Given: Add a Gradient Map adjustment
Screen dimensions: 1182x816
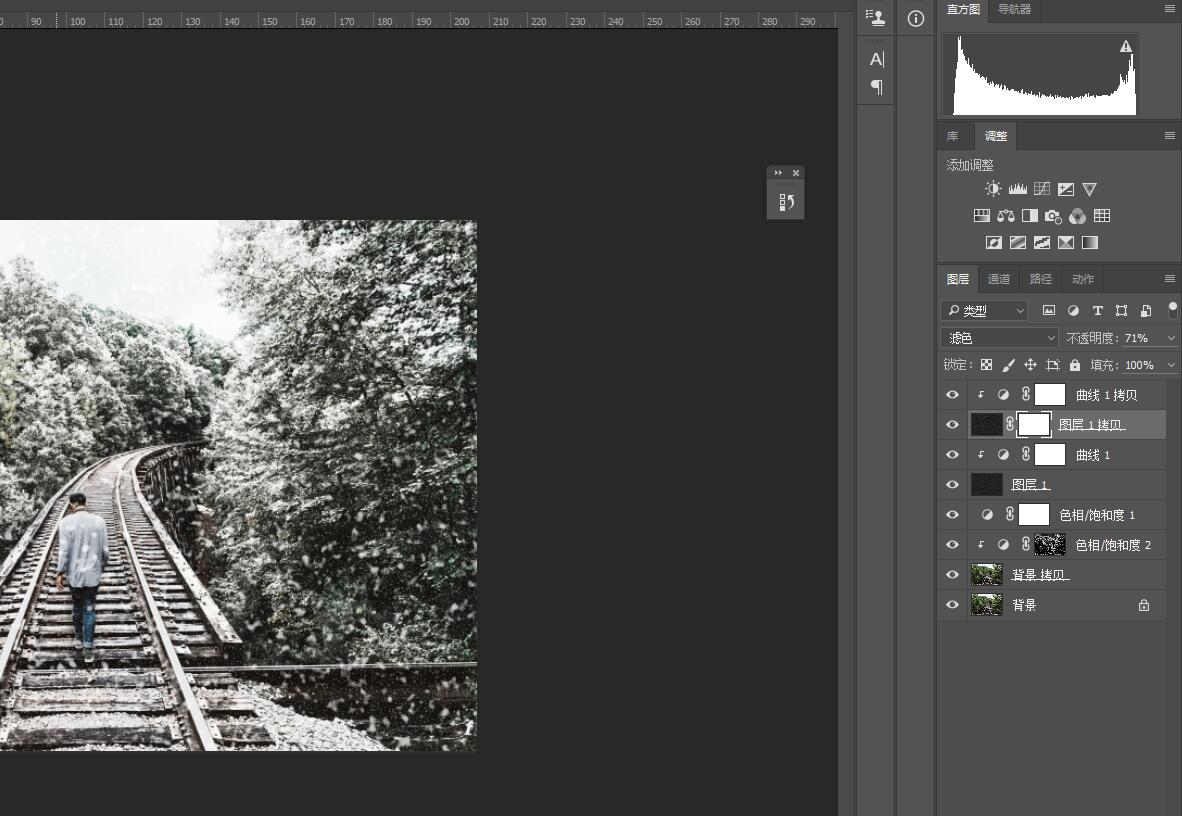Looking at the screenshot, I should 1090,242.
